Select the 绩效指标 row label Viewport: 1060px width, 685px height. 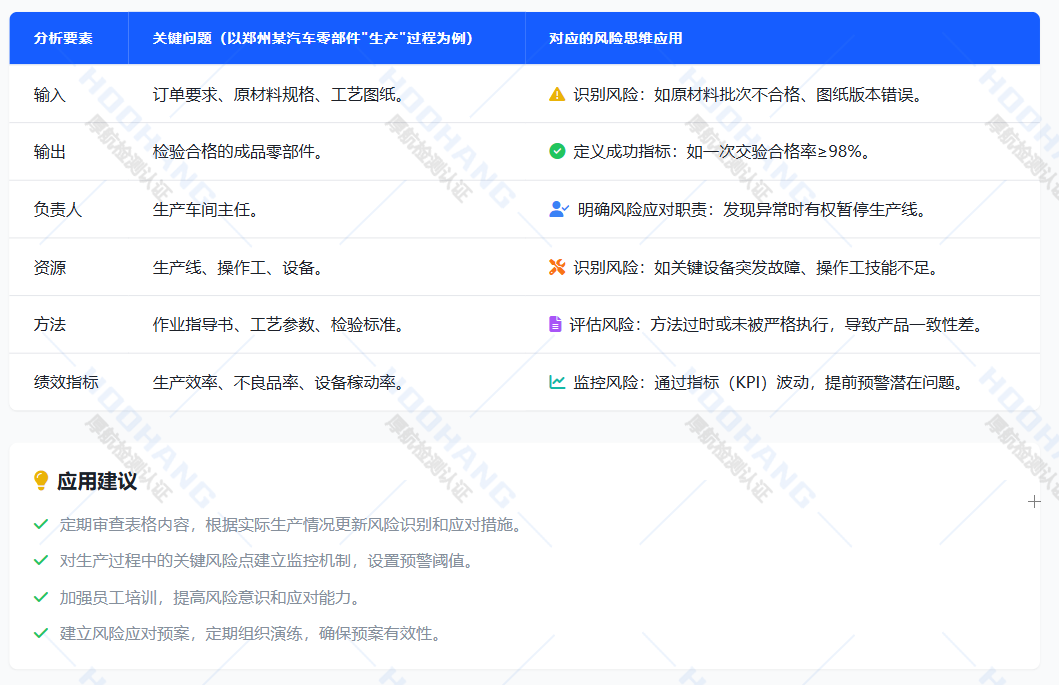pyautogui.click(x=66, y=382)
